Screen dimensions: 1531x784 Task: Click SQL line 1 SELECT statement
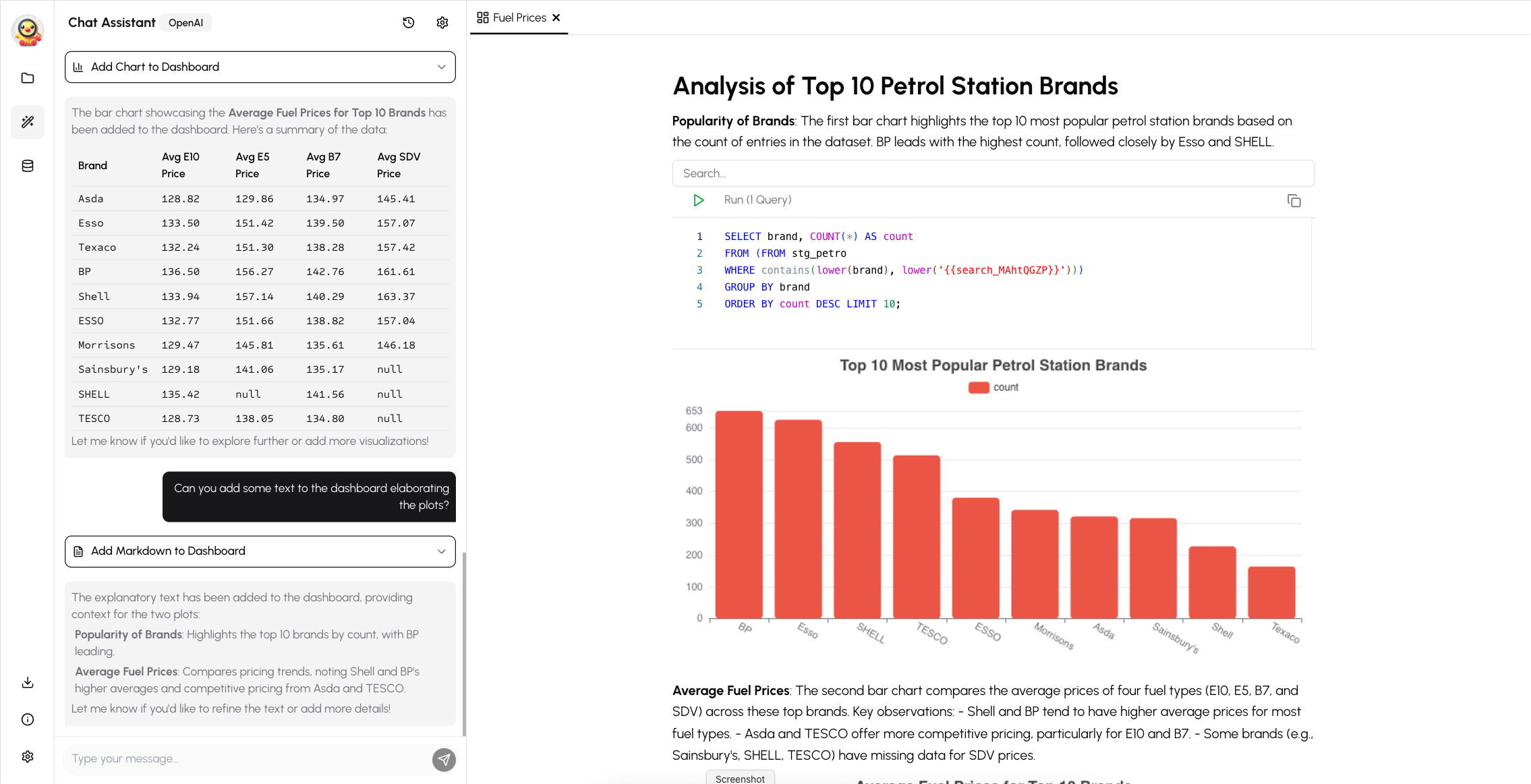[x=818, y=237]
